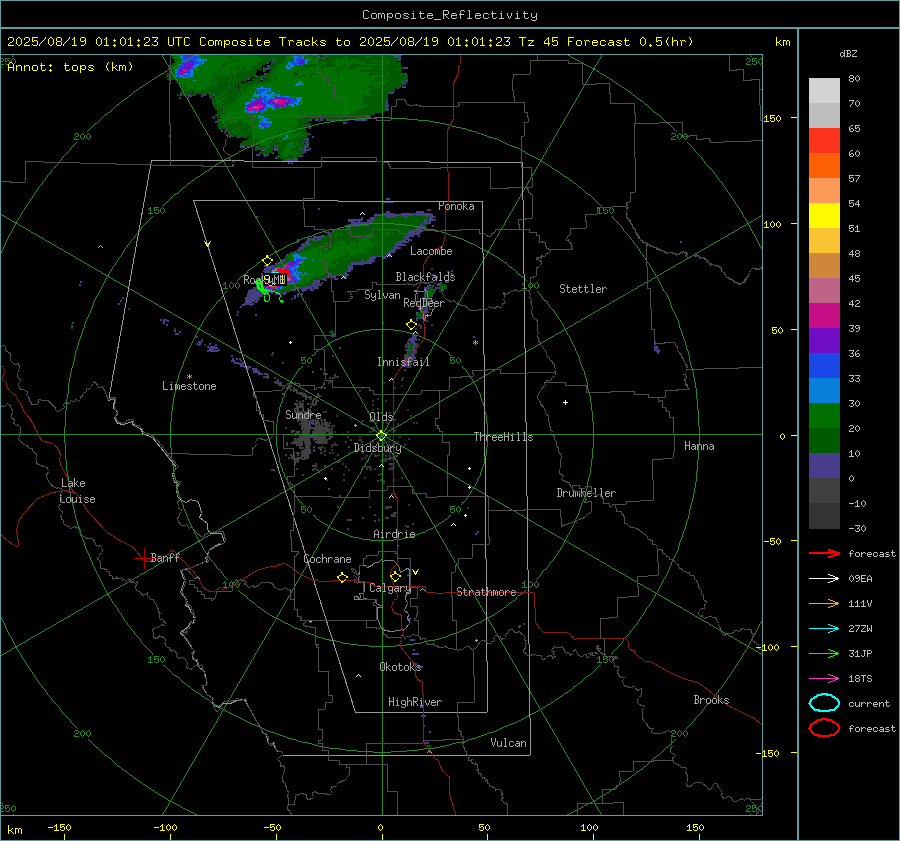Viewport: 900px width, 841px height.
Task: Click the Brooks label
Action: [711, 700]
